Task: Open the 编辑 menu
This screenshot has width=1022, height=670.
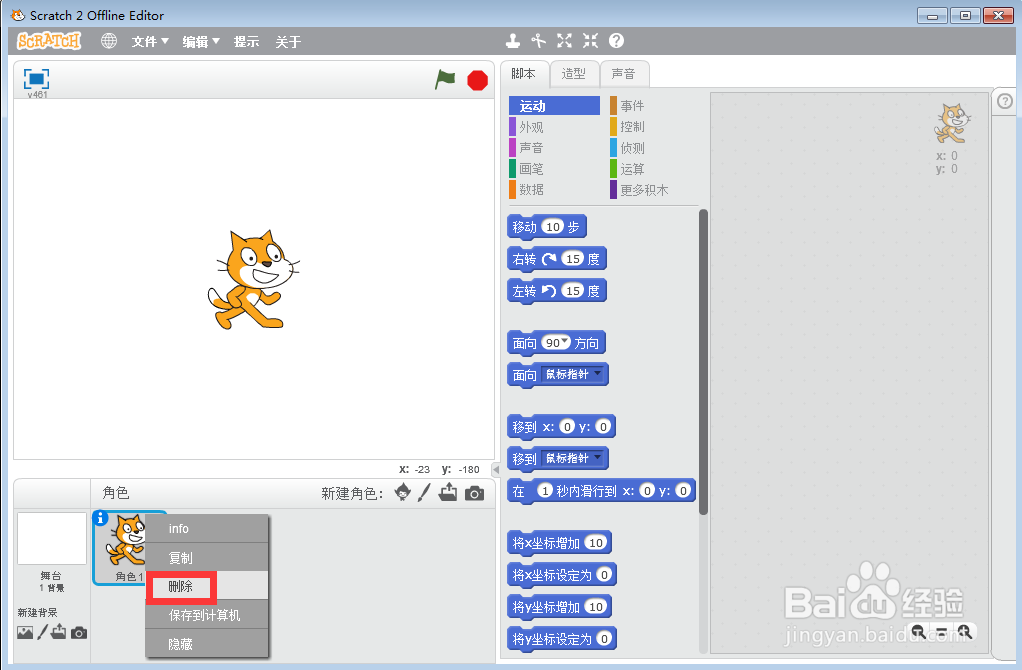Action: click(201, 42)
